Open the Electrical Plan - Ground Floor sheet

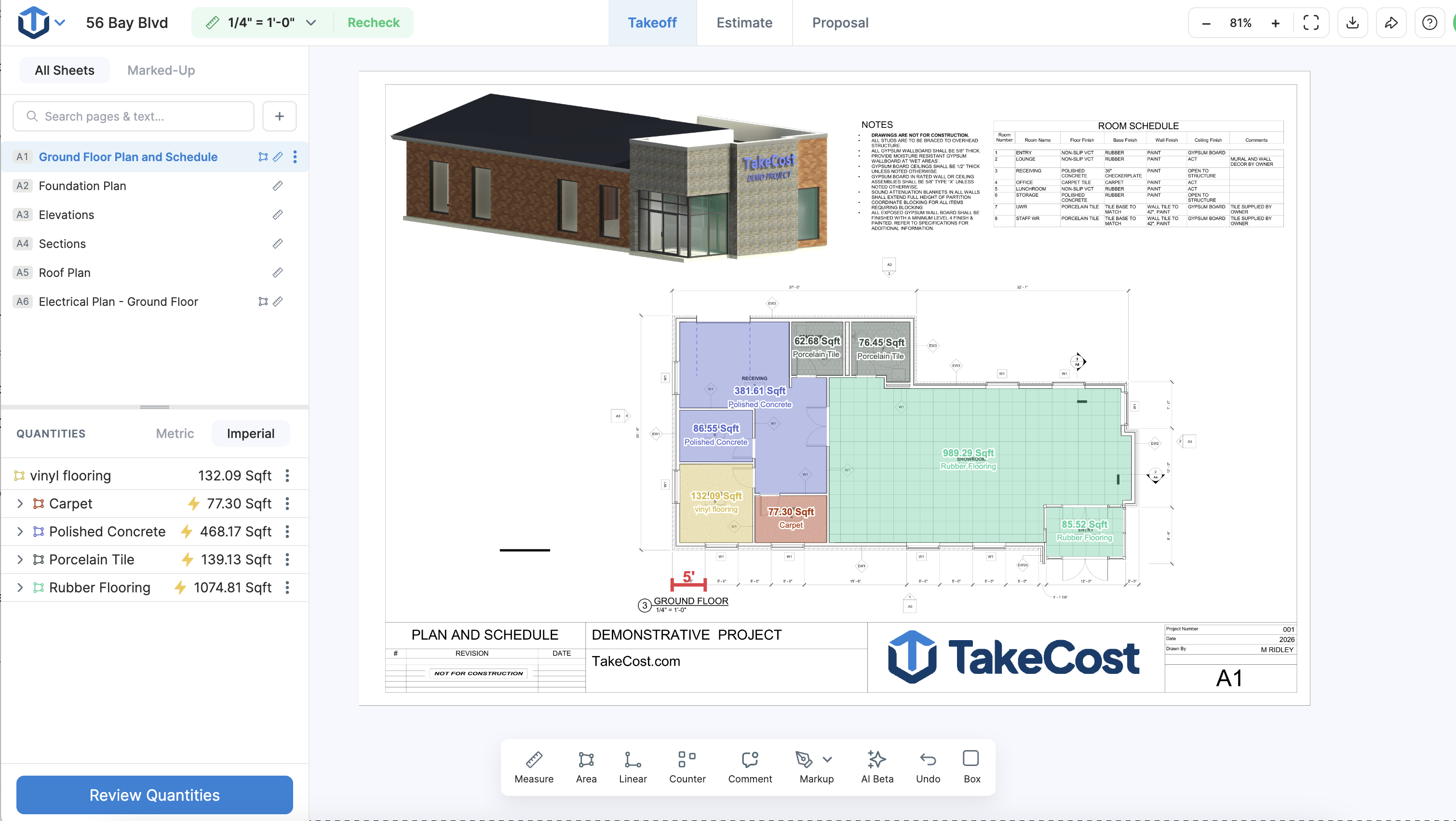pos(155,302)
